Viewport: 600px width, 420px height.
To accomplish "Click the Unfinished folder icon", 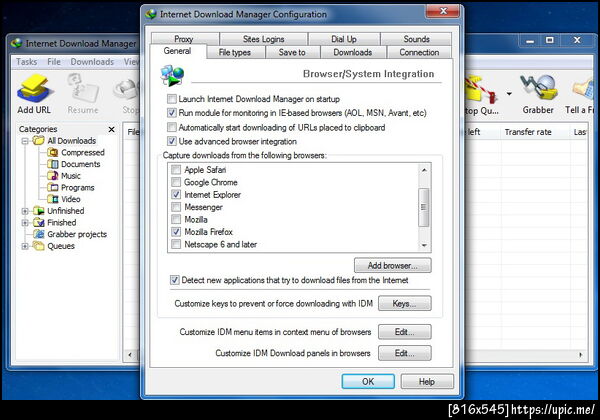I will 38,211.
